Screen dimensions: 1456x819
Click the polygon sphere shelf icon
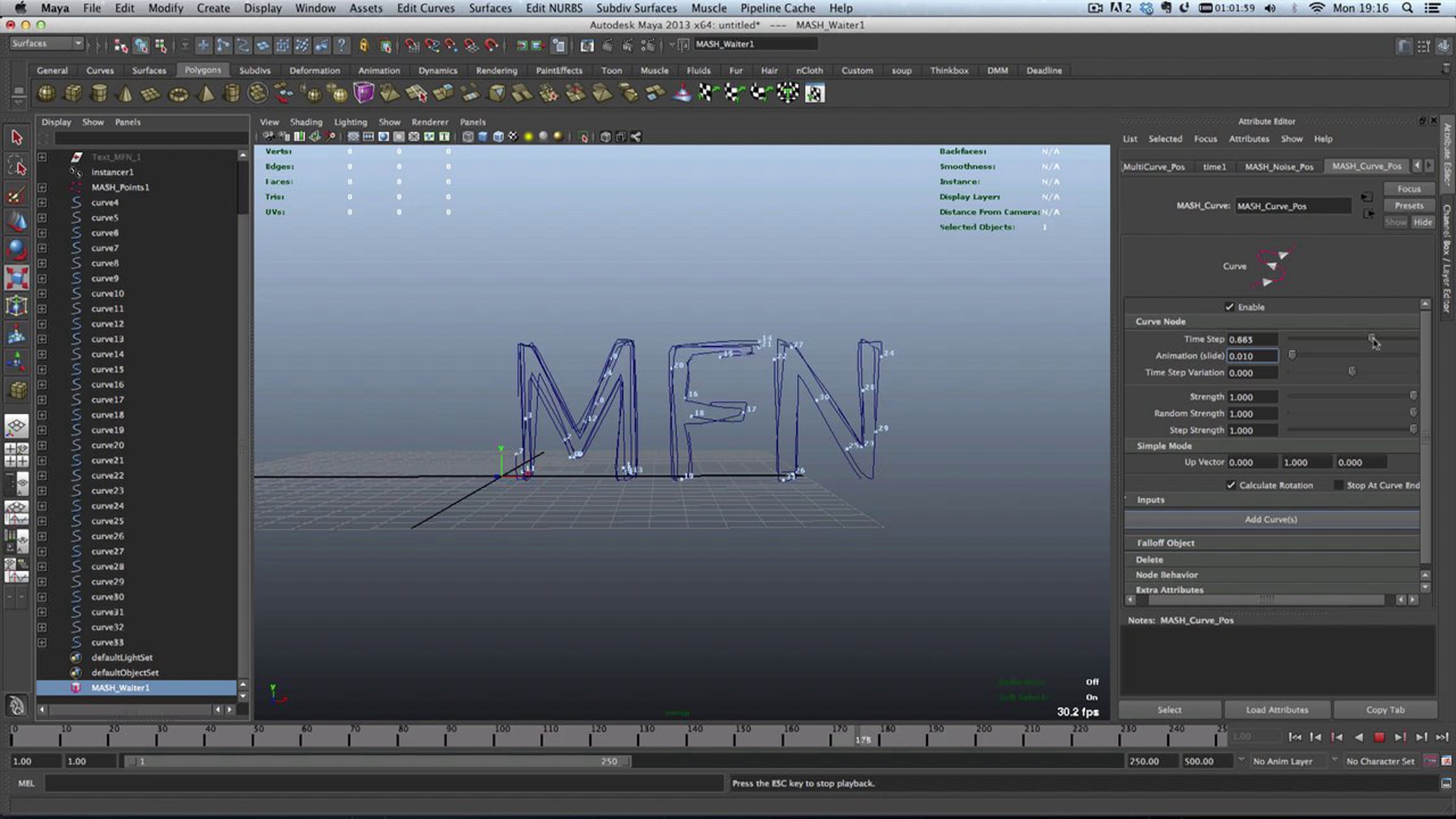47,93
